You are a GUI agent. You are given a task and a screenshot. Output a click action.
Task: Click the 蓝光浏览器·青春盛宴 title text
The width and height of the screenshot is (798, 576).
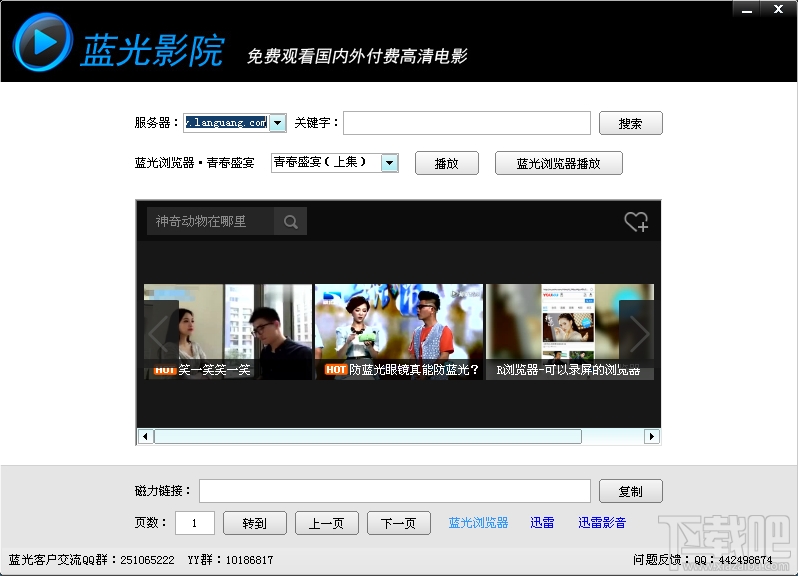[194, 163]
